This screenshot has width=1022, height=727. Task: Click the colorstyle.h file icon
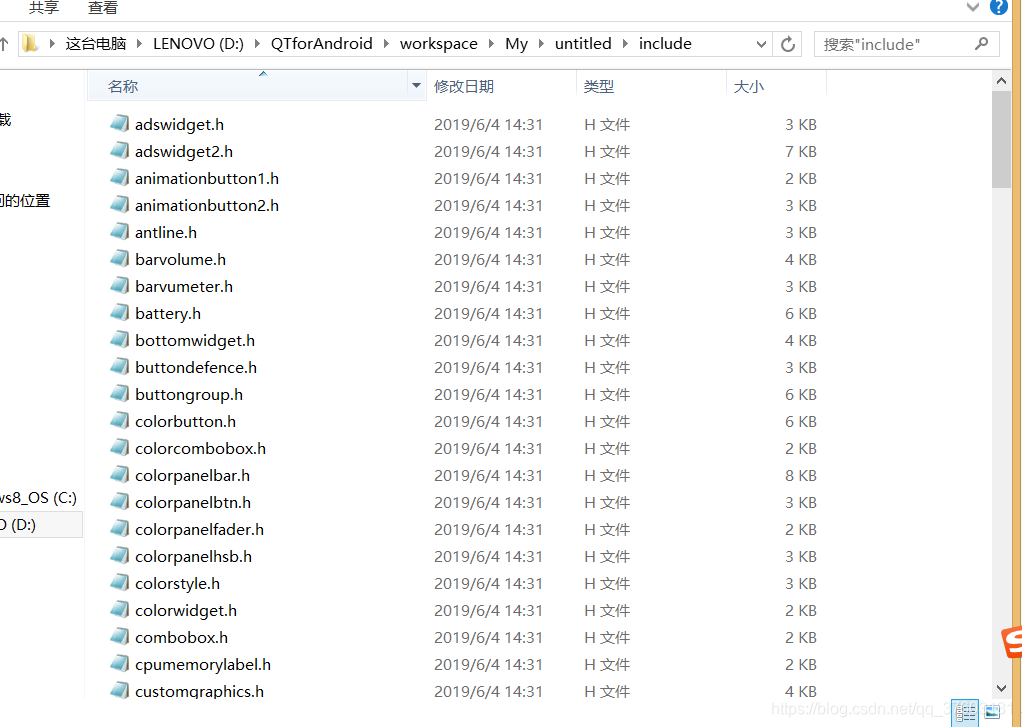coord(119,583)
